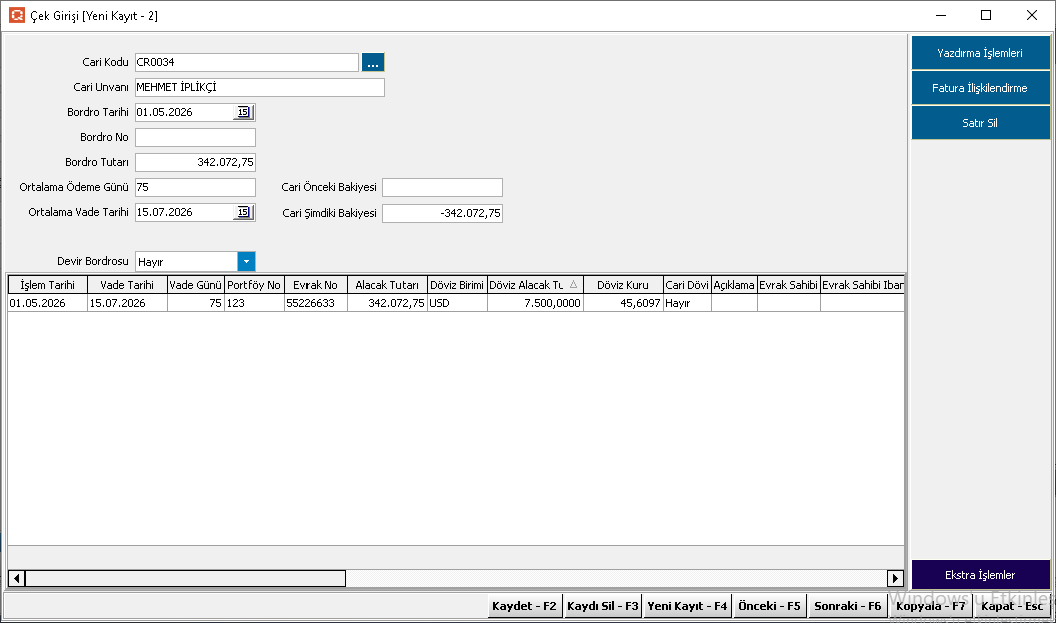This screenshot has height=623, width=1056.
Task: Delete row with Satır Sil
Action: click(980, 123)
